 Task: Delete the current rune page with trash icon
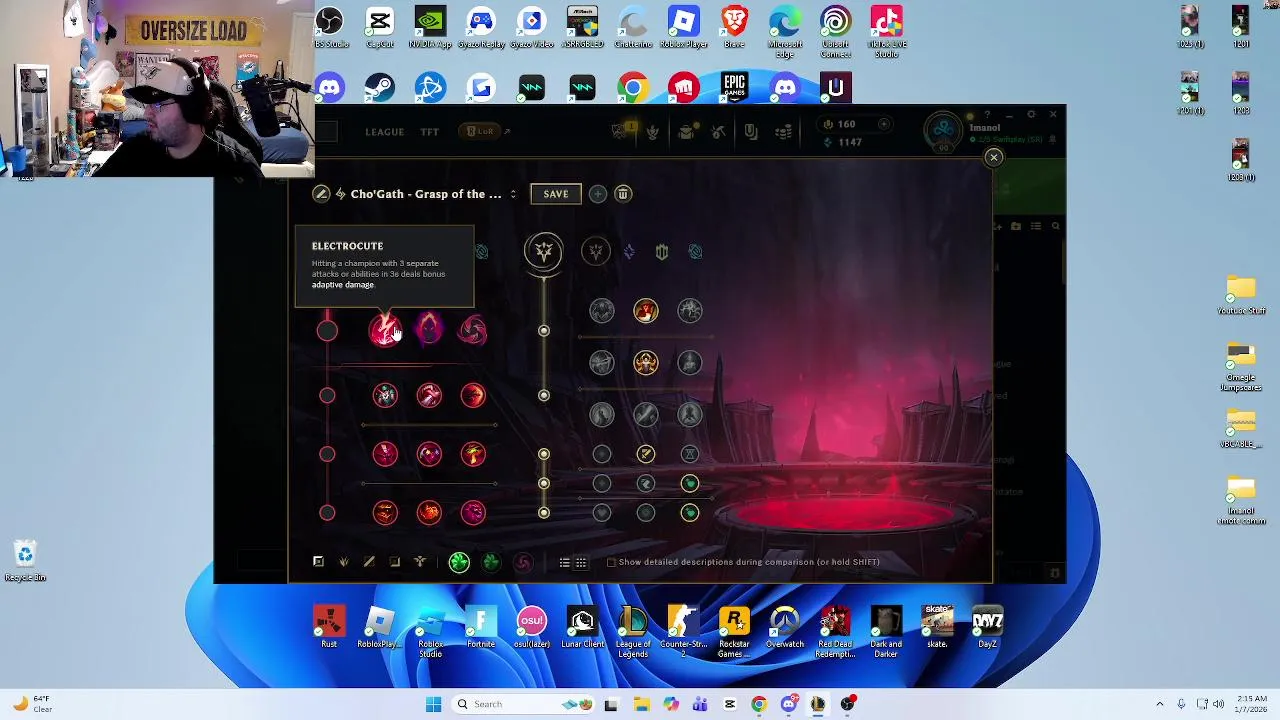[623, 194]
